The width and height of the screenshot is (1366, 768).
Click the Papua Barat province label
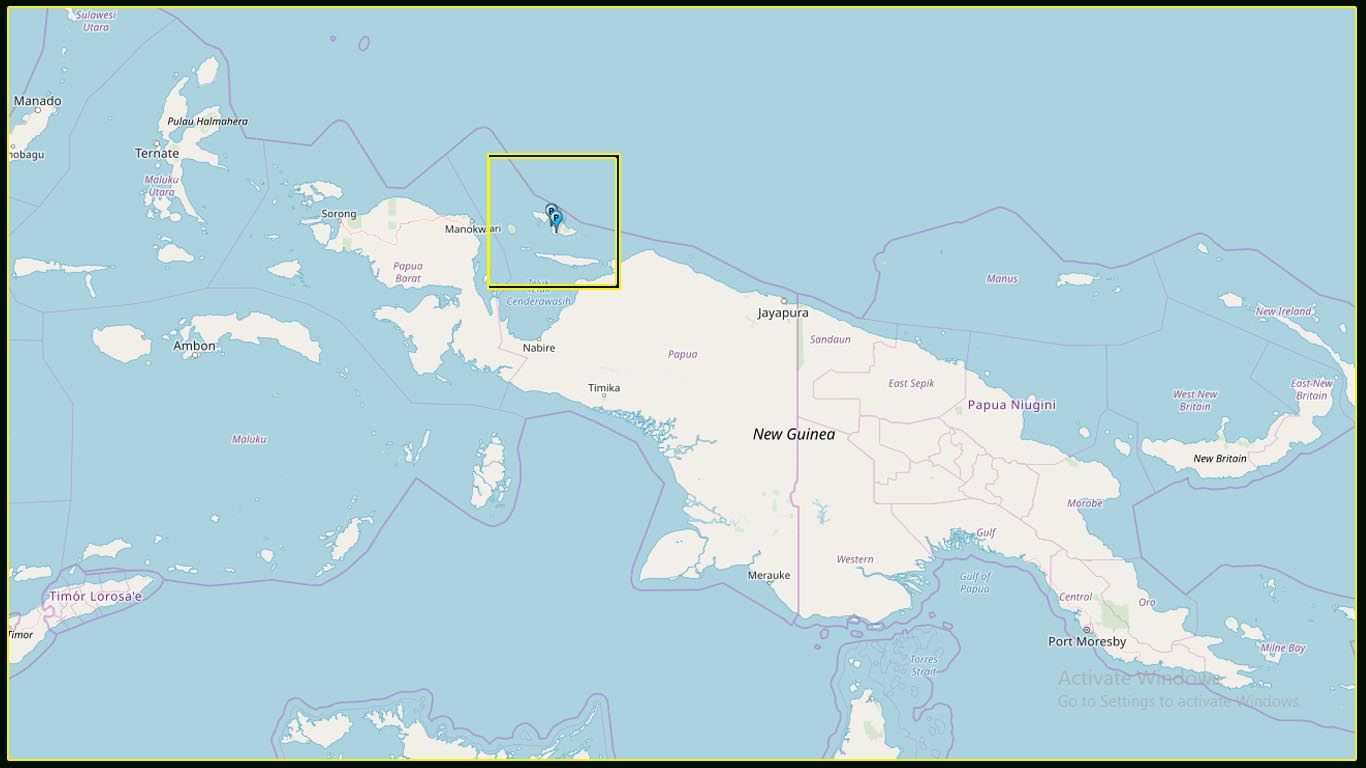(x=410, y=270)
